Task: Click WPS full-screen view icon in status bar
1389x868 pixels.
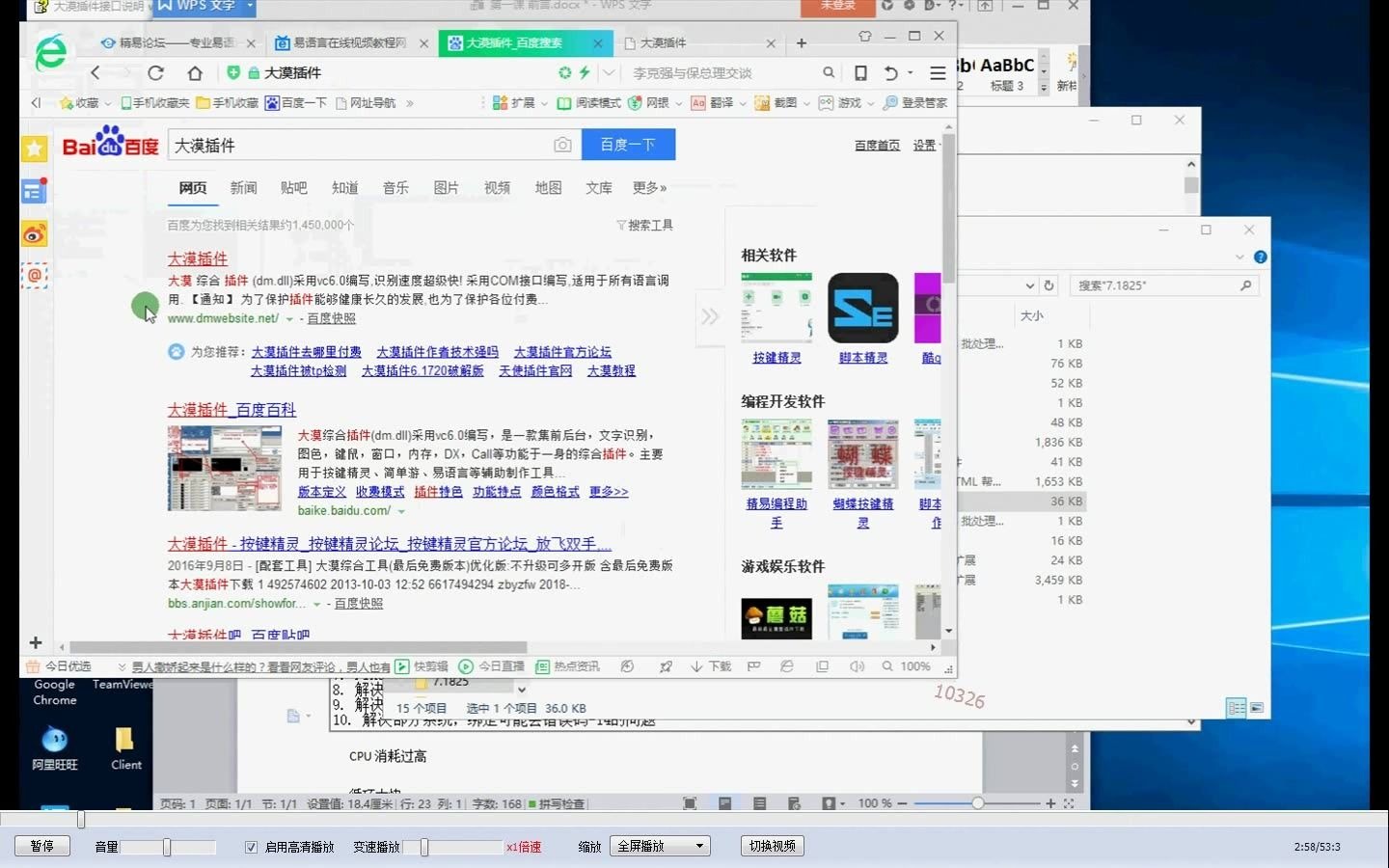Action: pyautogui.click(x=690, y=803)
